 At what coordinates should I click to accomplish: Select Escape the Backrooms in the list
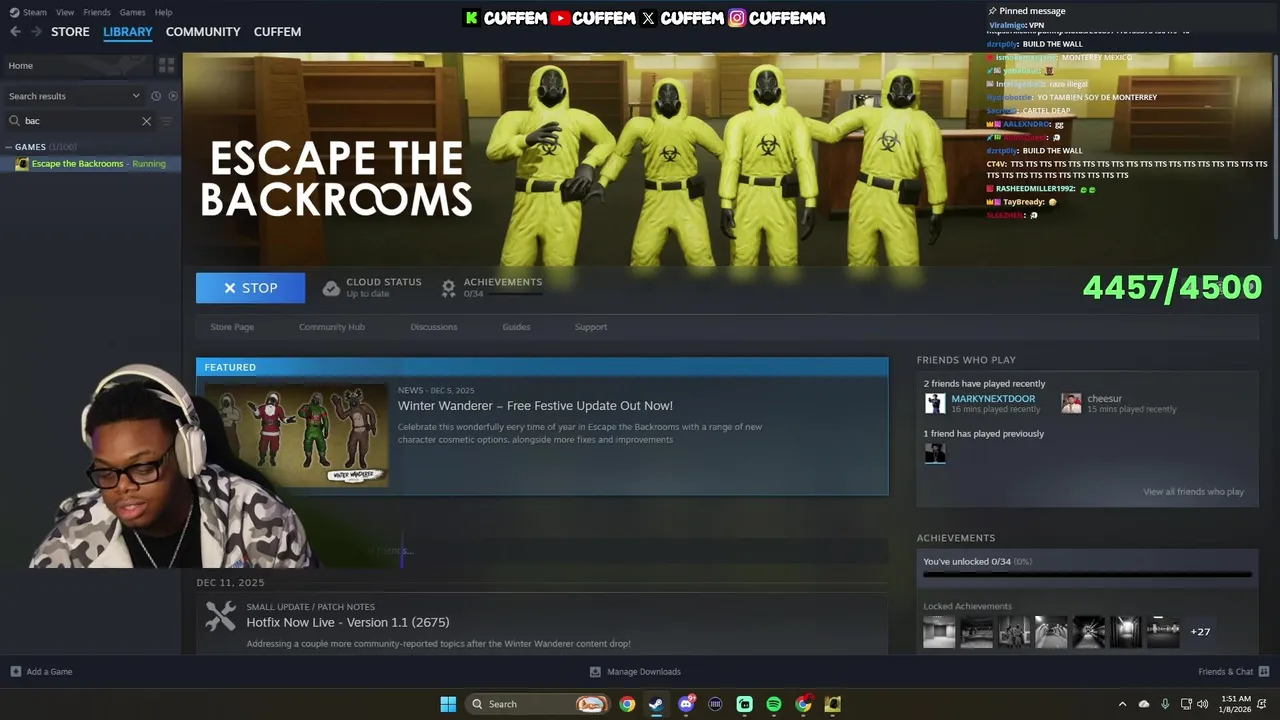coord(91,164)
